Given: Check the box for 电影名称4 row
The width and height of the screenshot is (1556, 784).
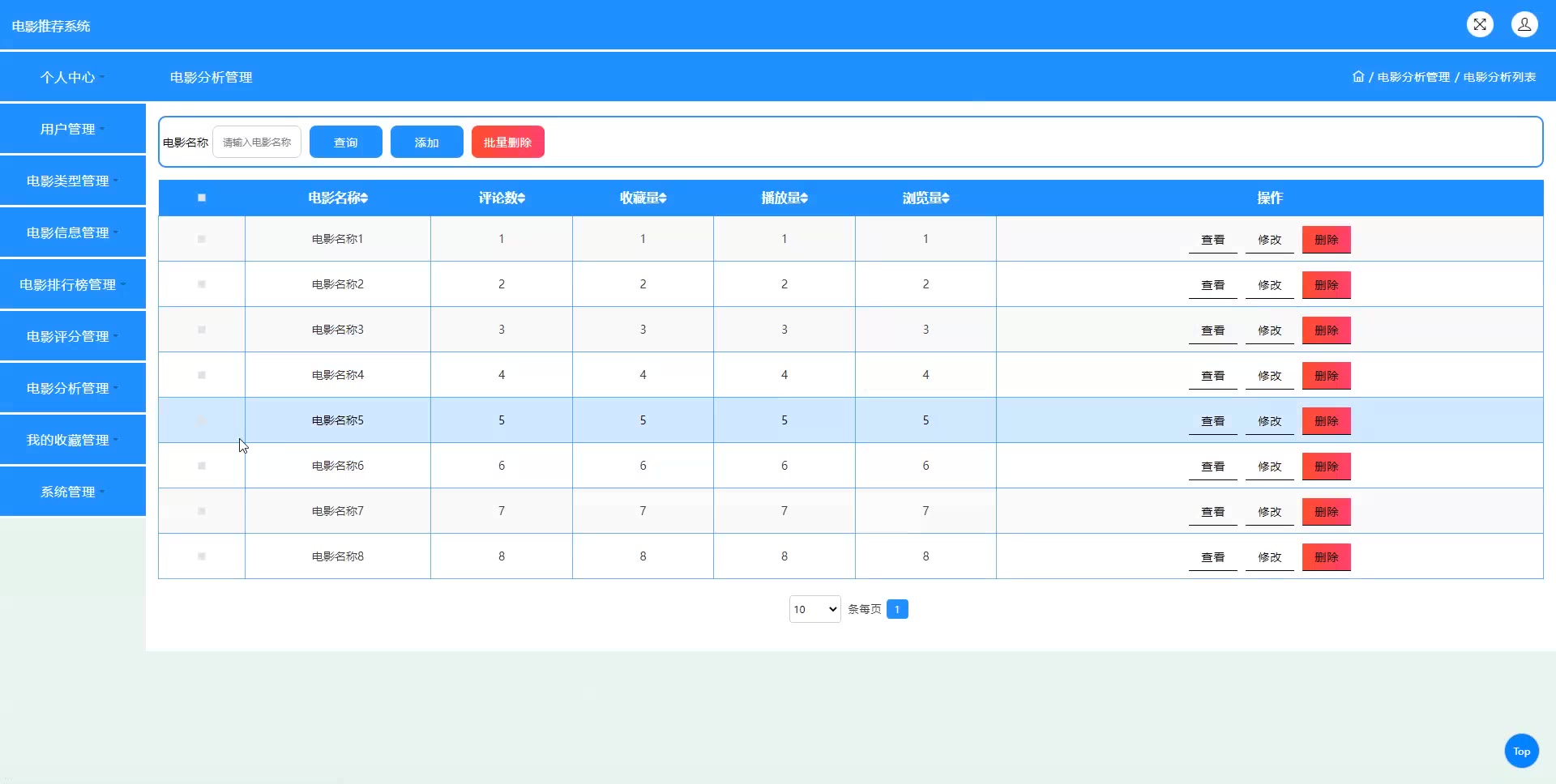Looking at the screenshot, I should click(202, 375).
